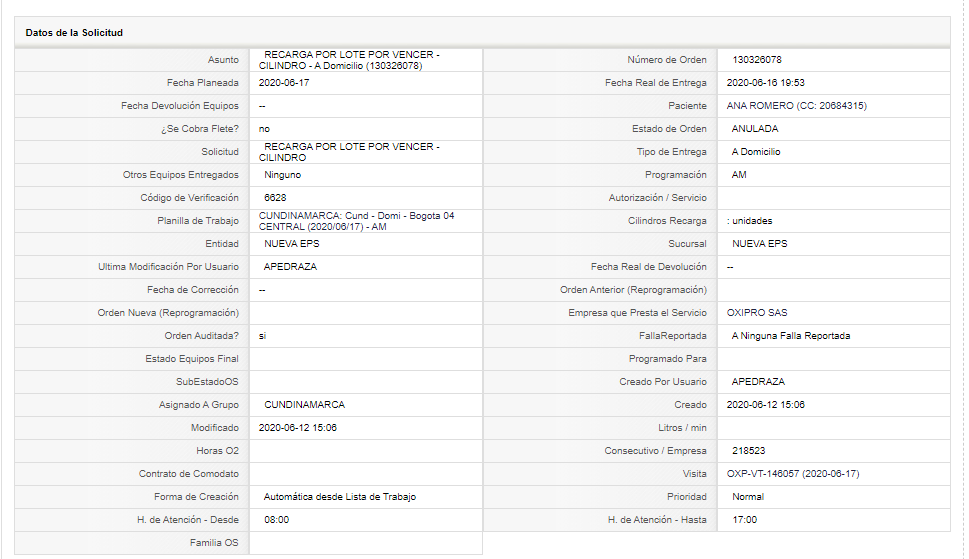Click Modificado date 2020-06-12 15:06
The width and height of the screenshot is (969, 559).
point(298,427)
